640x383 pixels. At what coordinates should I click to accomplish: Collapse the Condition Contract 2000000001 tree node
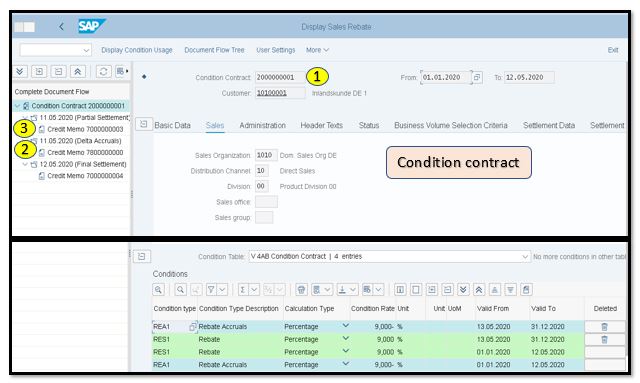18,106
